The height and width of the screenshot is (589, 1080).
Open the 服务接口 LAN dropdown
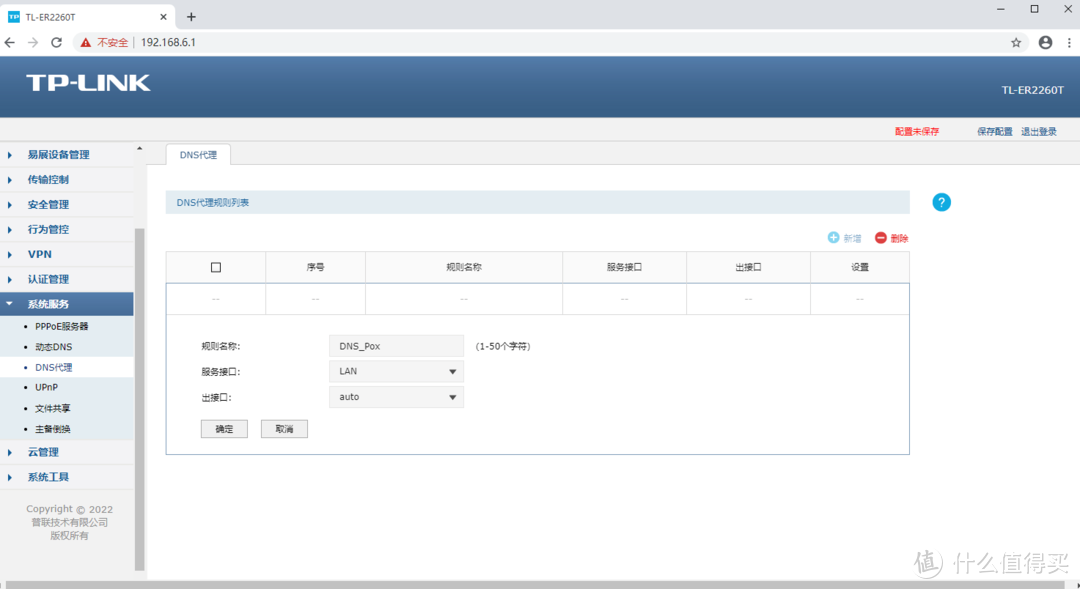pyautogui.click(x=396, y=371)
